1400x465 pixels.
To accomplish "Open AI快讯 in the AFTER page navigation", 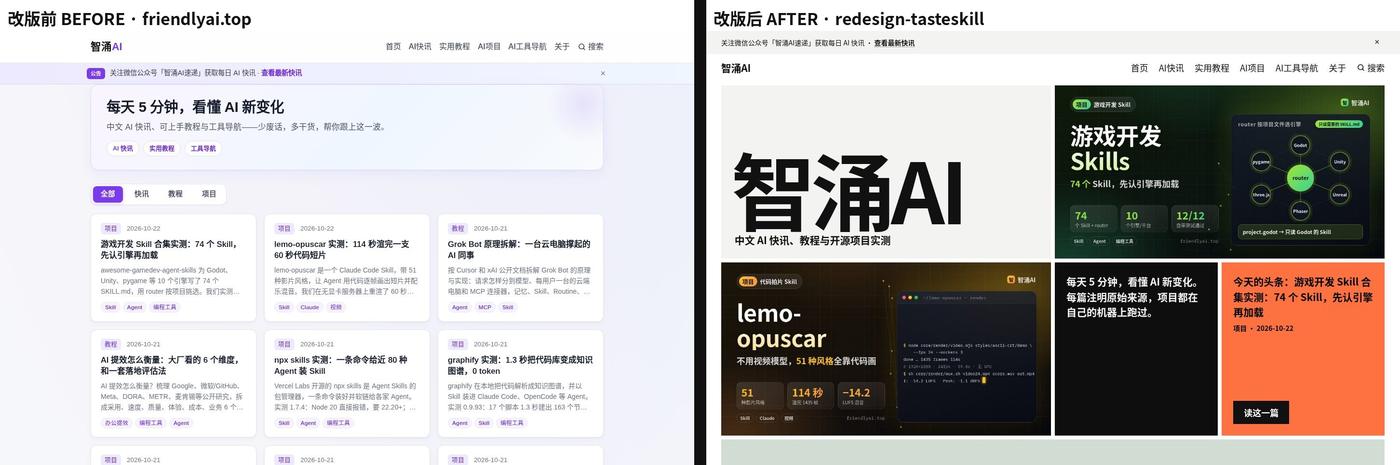I will [x=1171, y=68].
